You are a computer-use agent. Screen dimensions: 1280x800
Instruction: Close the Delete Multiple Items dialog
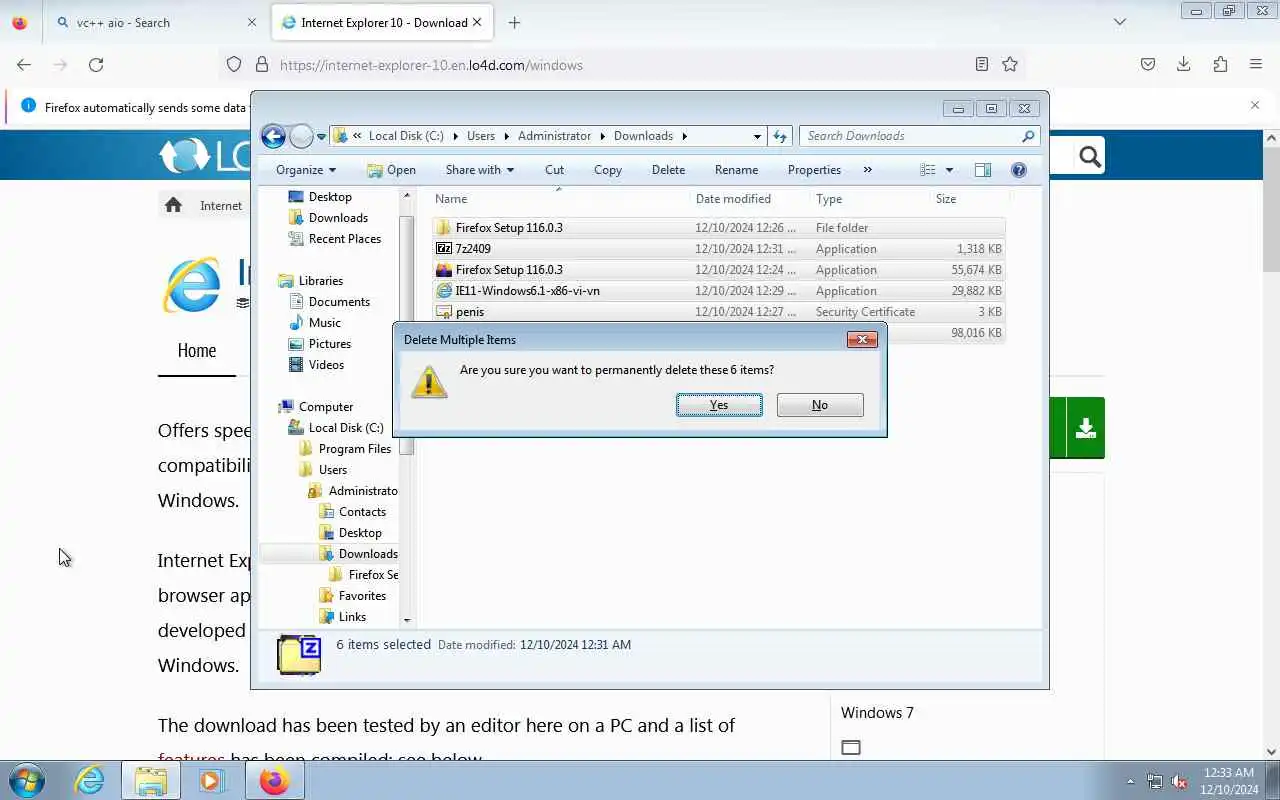[x=862, y=340]
